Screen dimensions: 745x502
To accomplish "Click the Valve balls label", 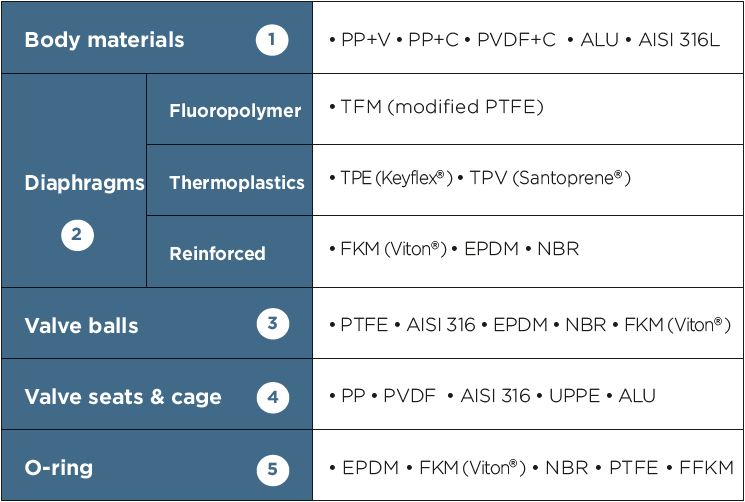I will coord(81,326).
